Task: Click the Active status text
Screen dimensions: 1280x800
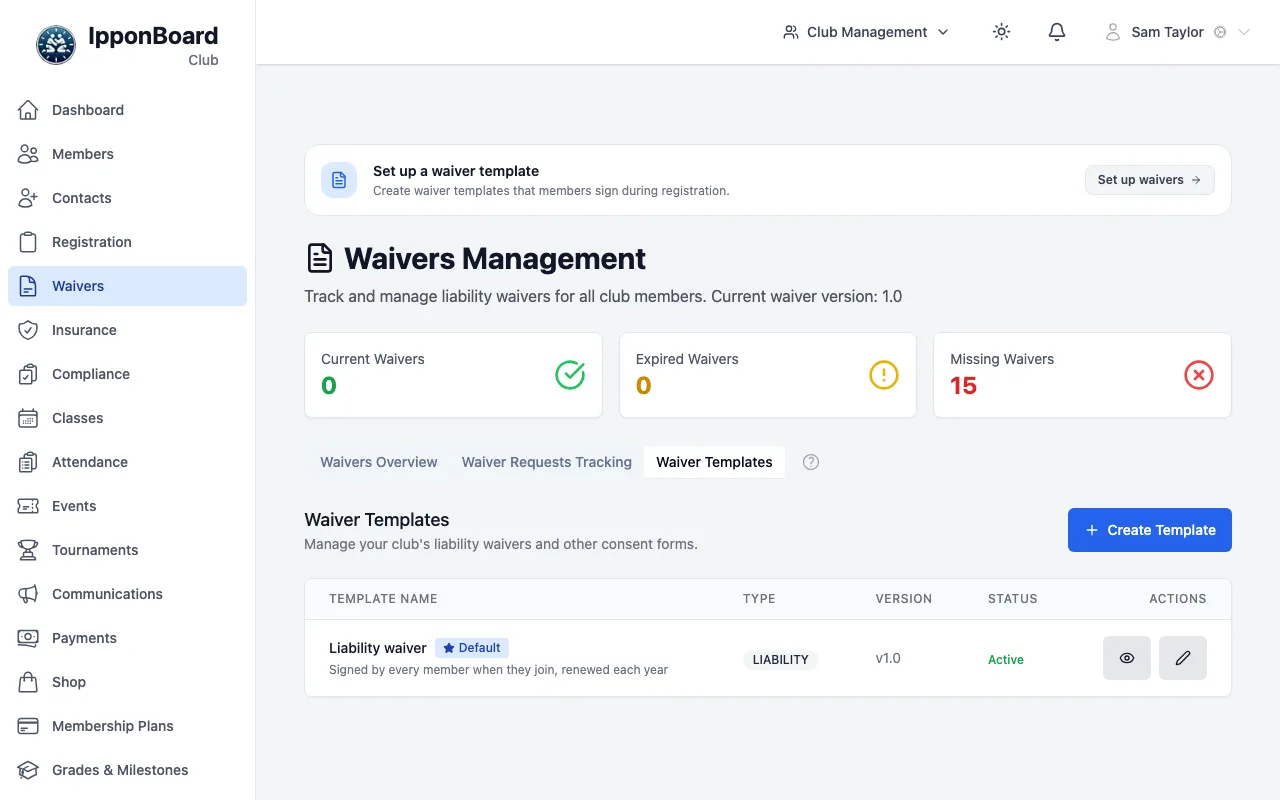Action: click(1006, 660)
